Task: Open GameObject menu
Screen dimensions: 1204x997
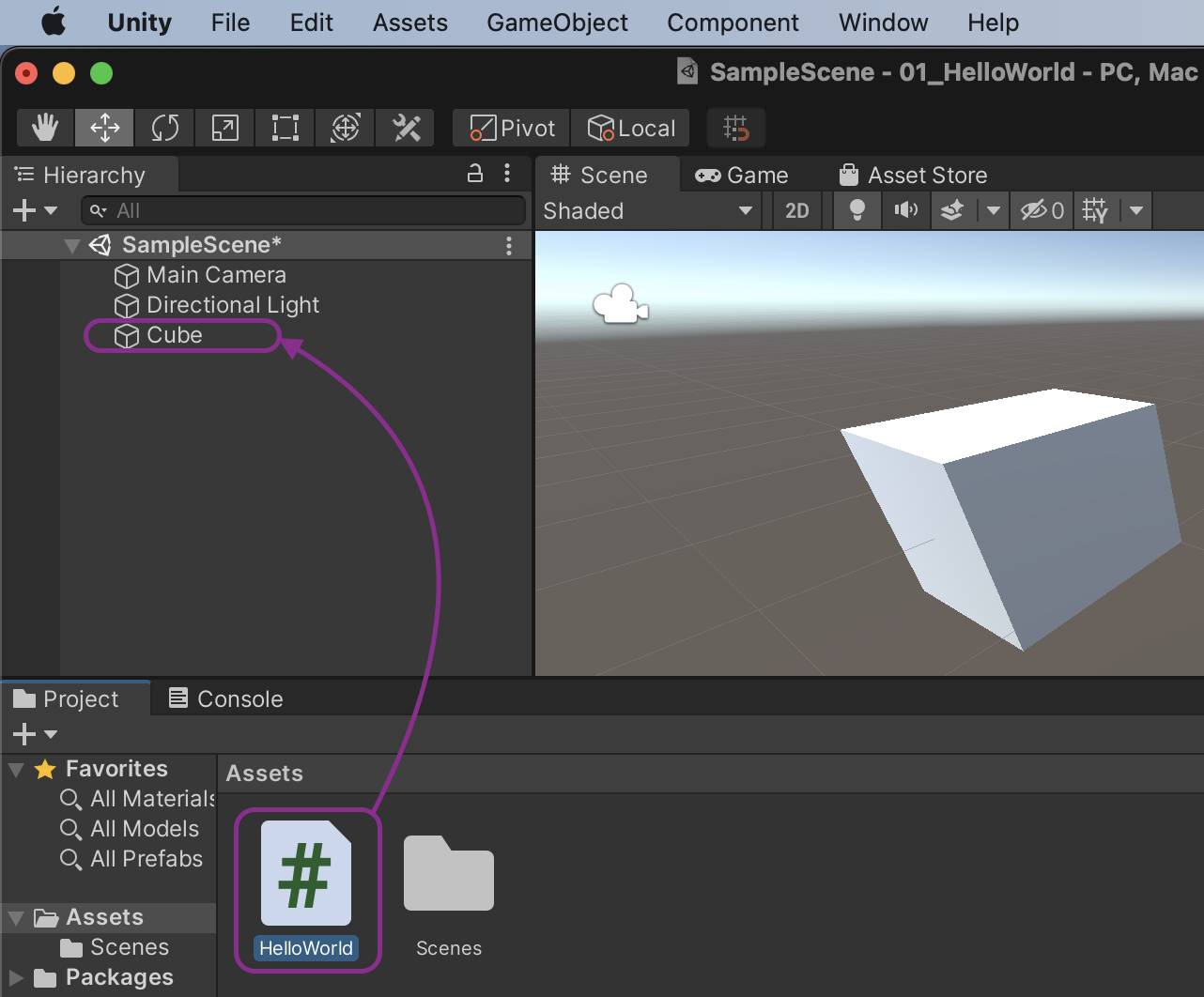Action: click(557, 23)
